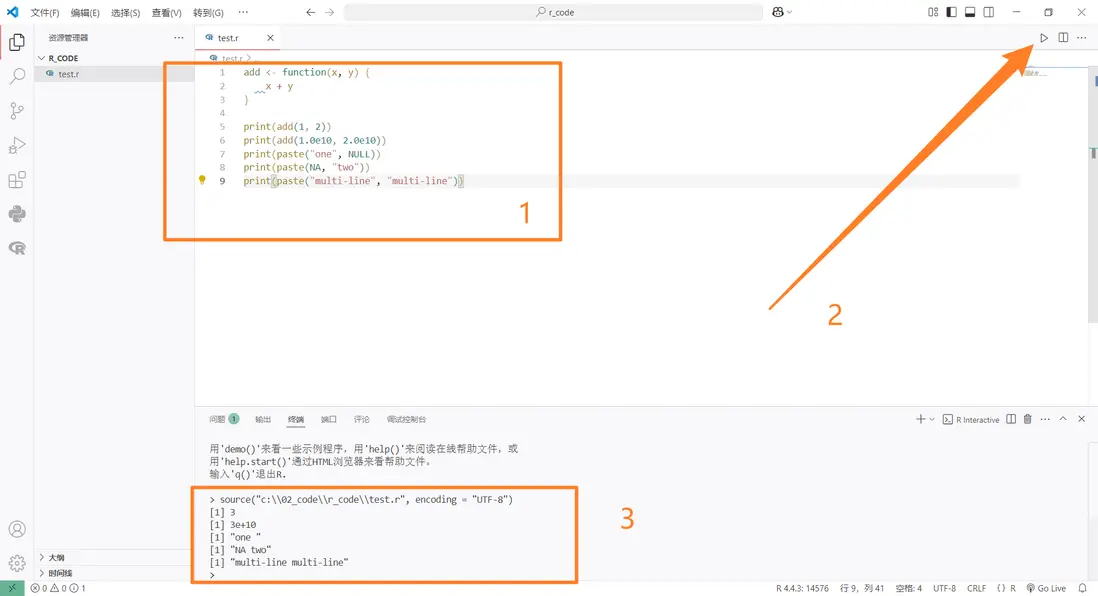
Task: Click 行 9, 列 41 cursor position
Action: (861, 588)
